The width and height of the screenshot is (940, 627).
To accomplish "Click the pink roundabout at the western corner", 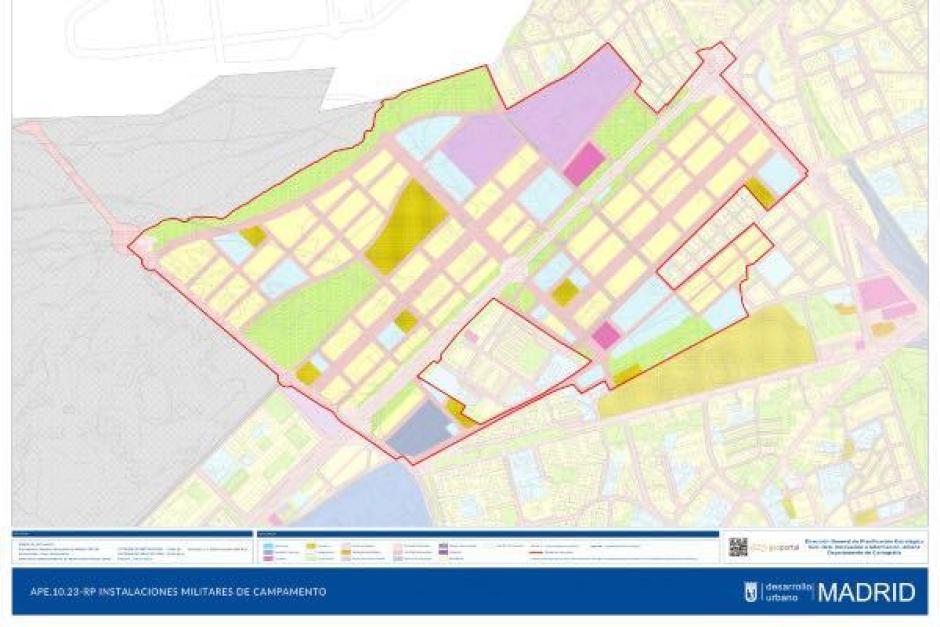I will [128, 237].
